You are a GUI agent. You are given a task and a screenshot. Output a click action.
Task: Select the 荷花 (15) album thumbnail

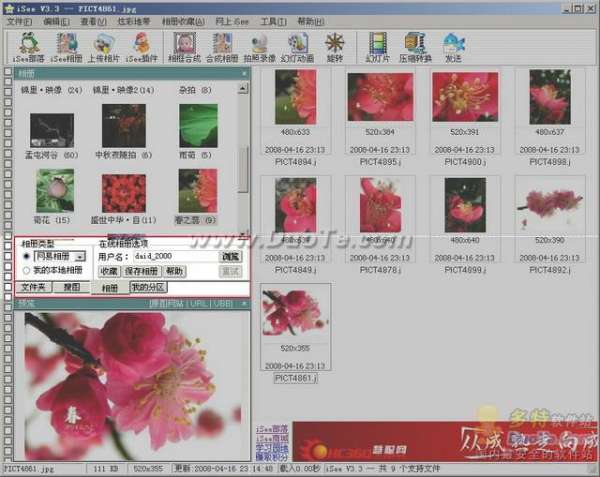[55, 190]
